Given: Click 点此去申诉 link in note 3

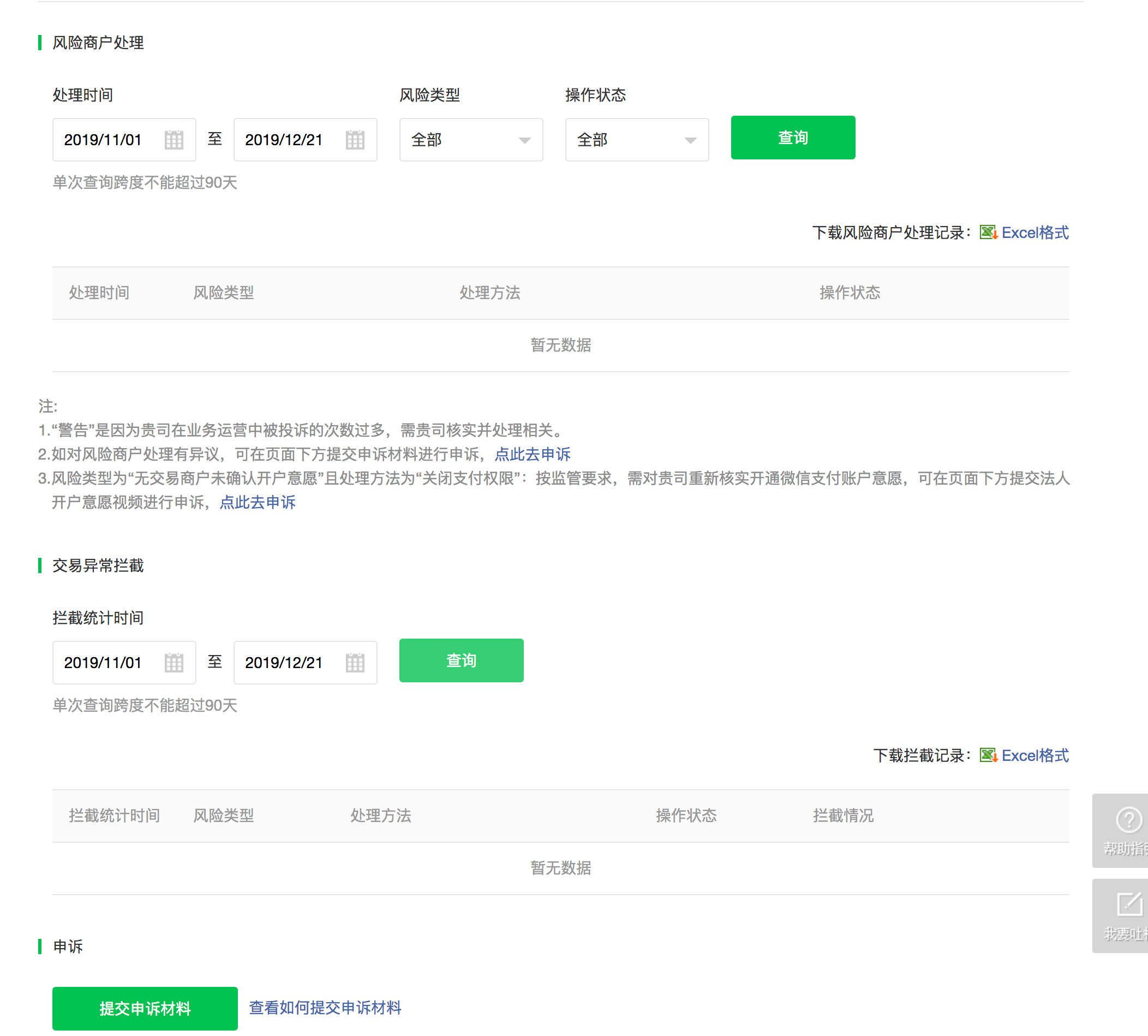Looking at the screenshot, I should point(257,502).
